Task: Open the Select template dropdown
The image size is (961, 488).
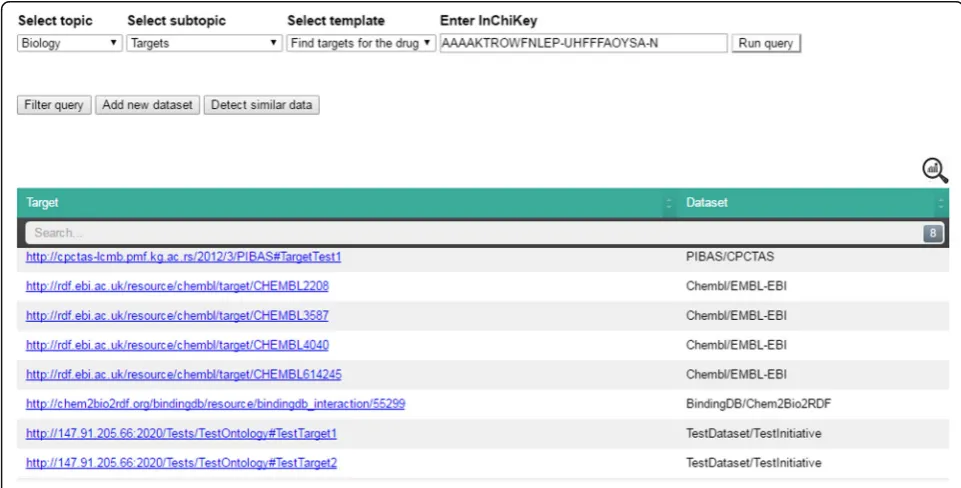Action: [361, 43]
